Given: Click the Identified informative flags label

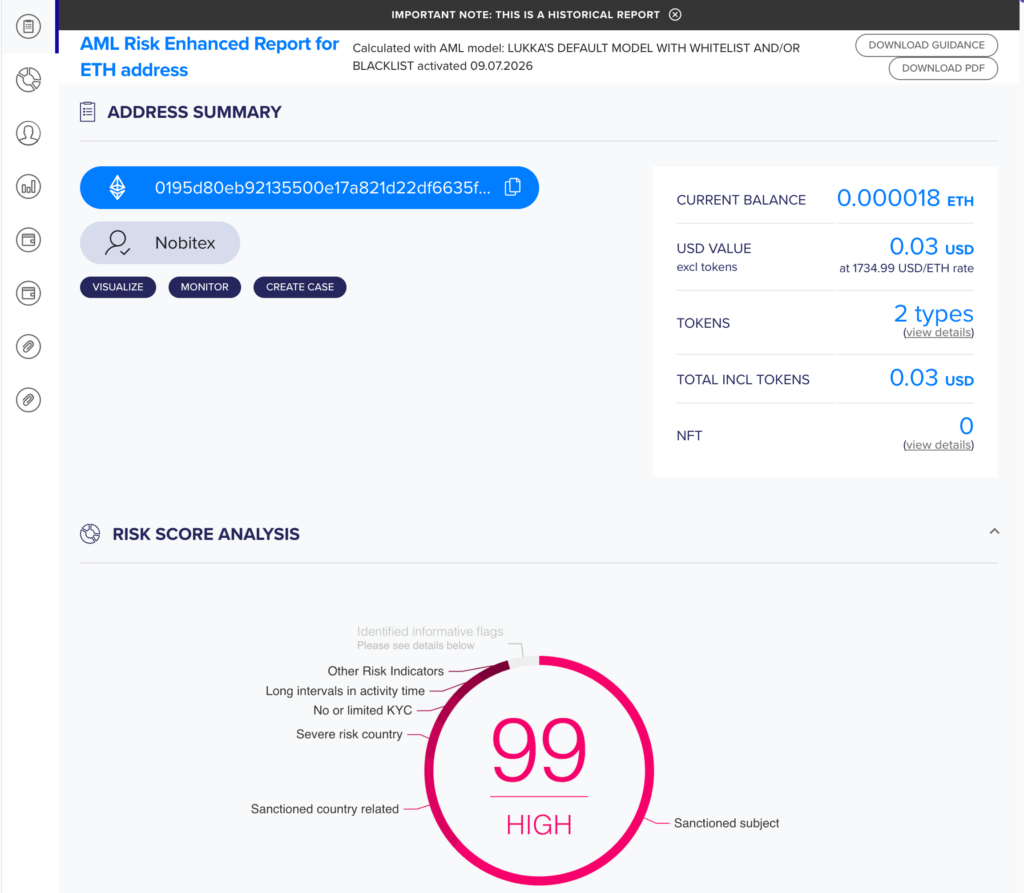Looking at the screenshot, I should click(x=430, y=632).
